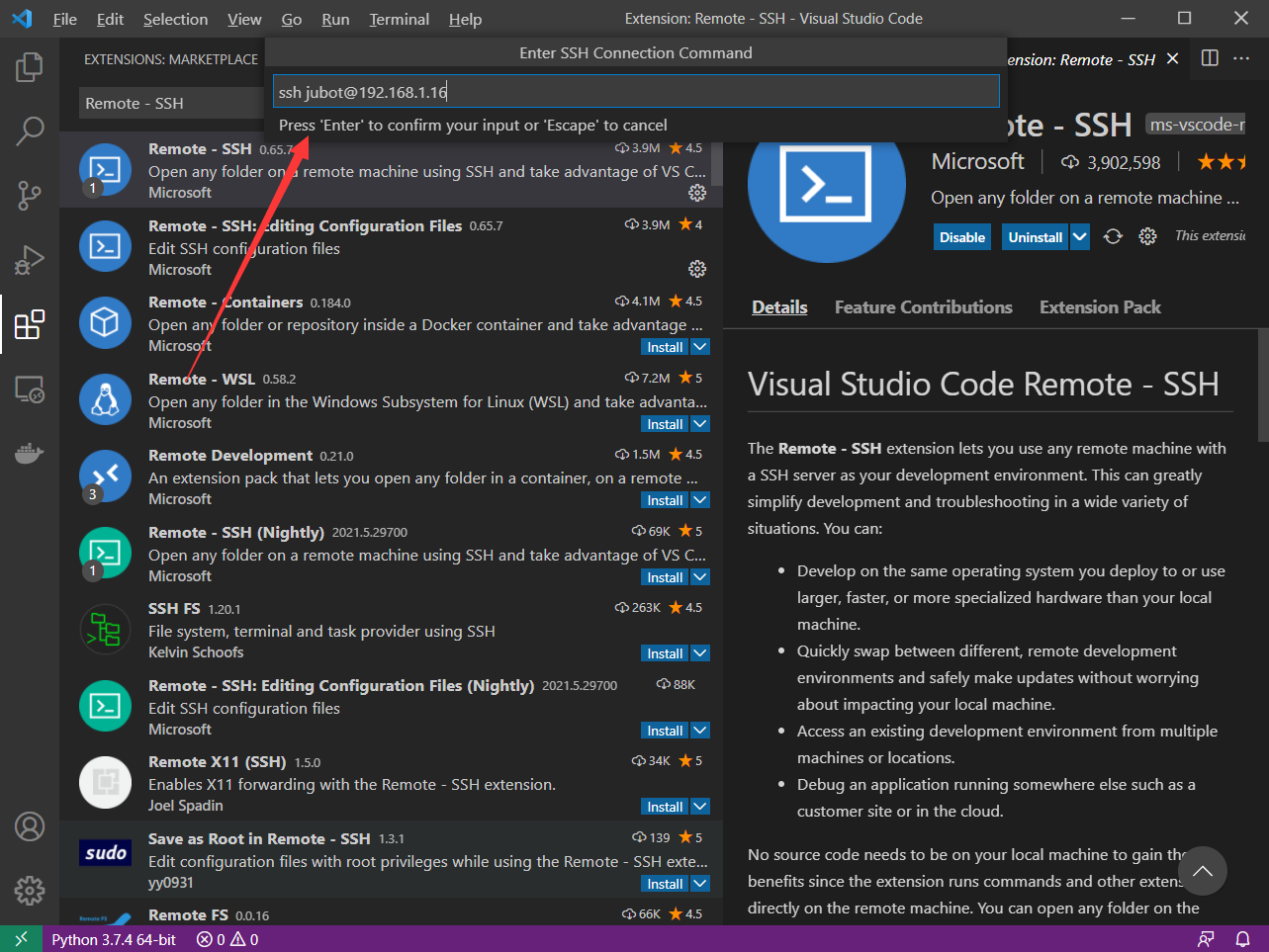Click the SSH connection command input field
1269x952 pixels.
pos(635,91)
